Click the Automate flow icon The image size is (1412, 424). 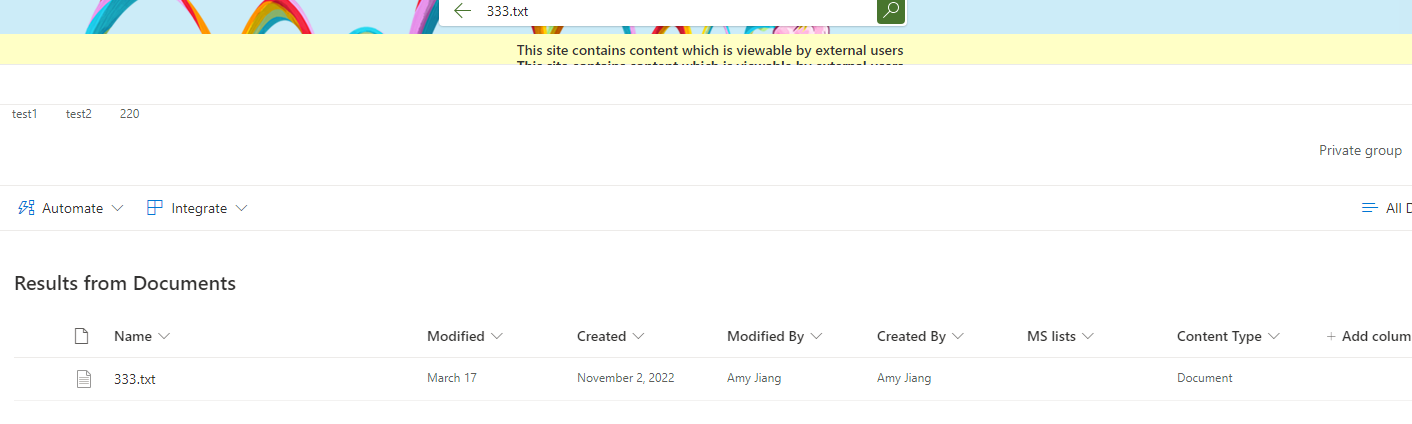click(x=27, y=208)
